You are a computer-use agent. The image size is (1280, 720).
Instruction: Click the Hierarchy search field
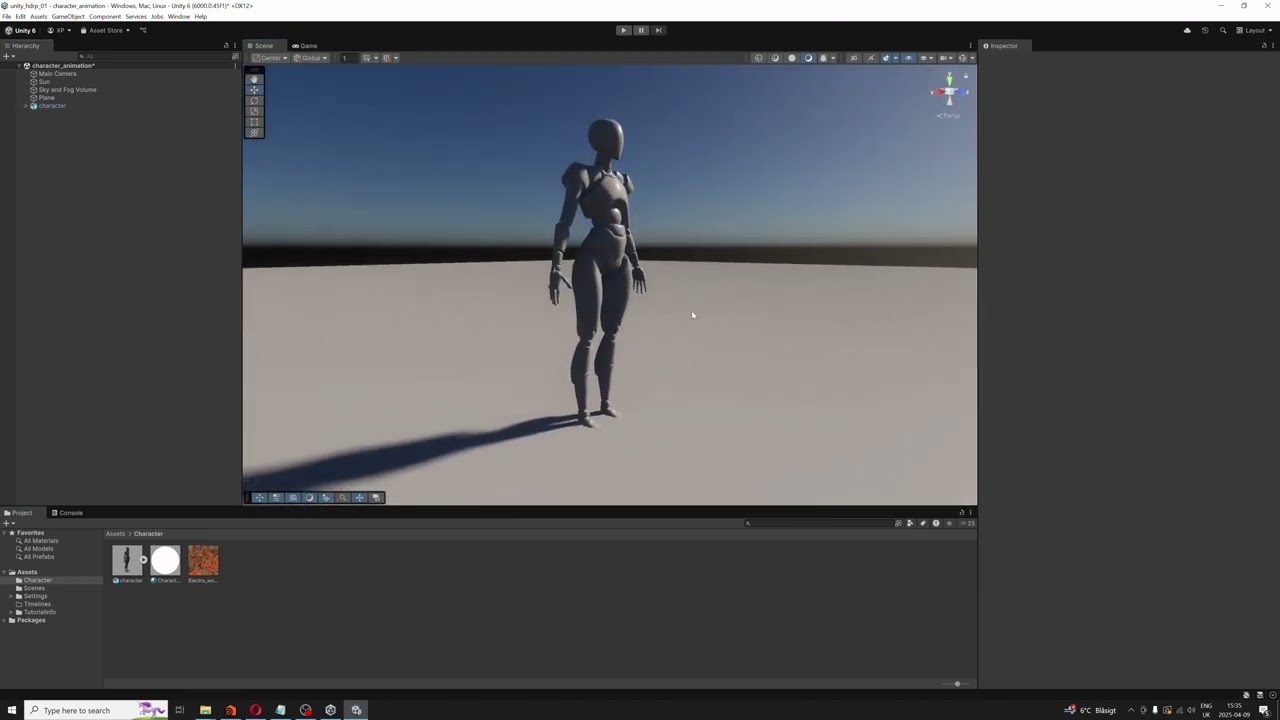pyautogui.click(x=155, y=56)
